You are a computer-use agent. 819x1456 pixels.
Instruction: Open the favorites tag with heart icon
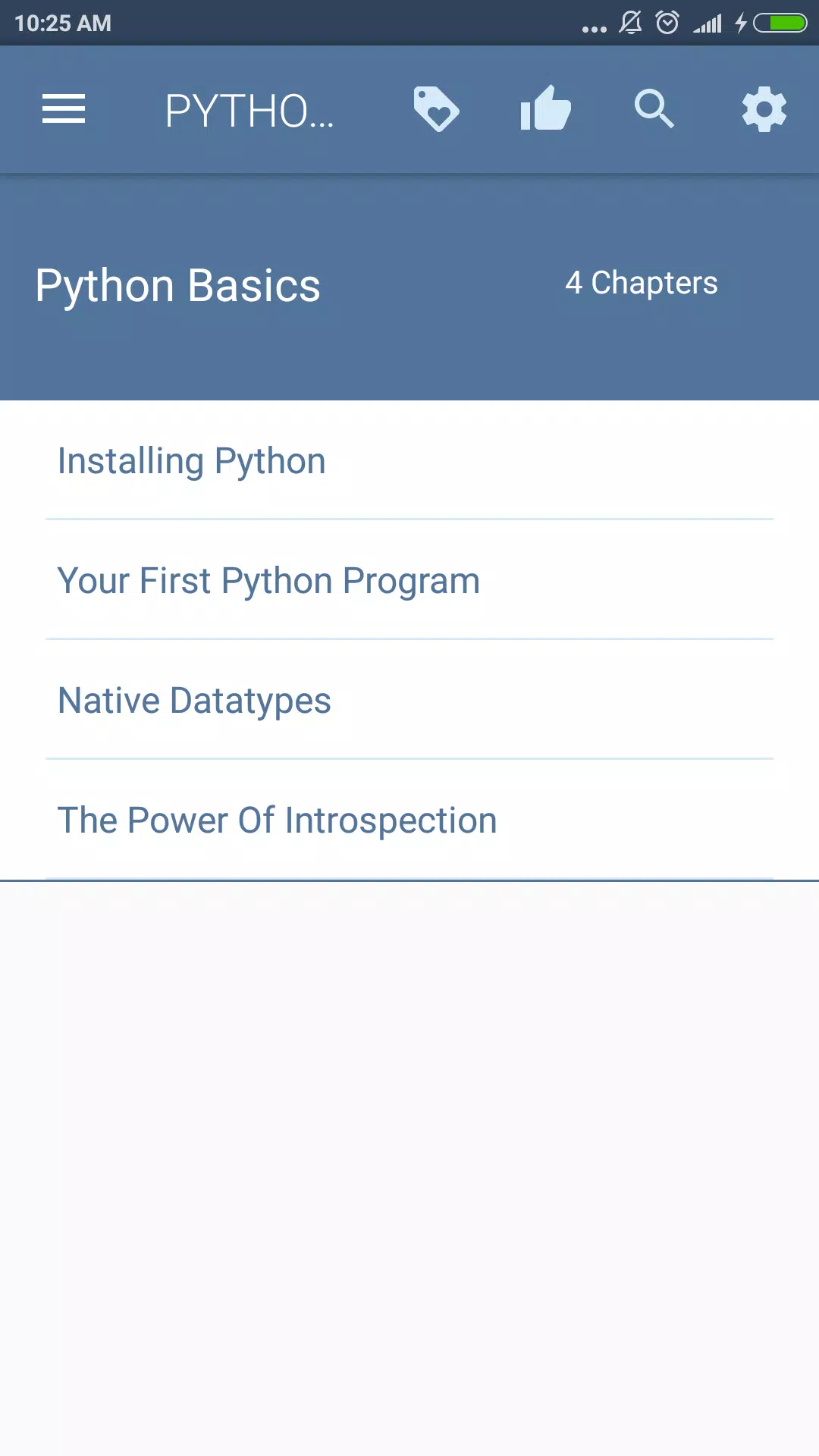click(436, 109)
